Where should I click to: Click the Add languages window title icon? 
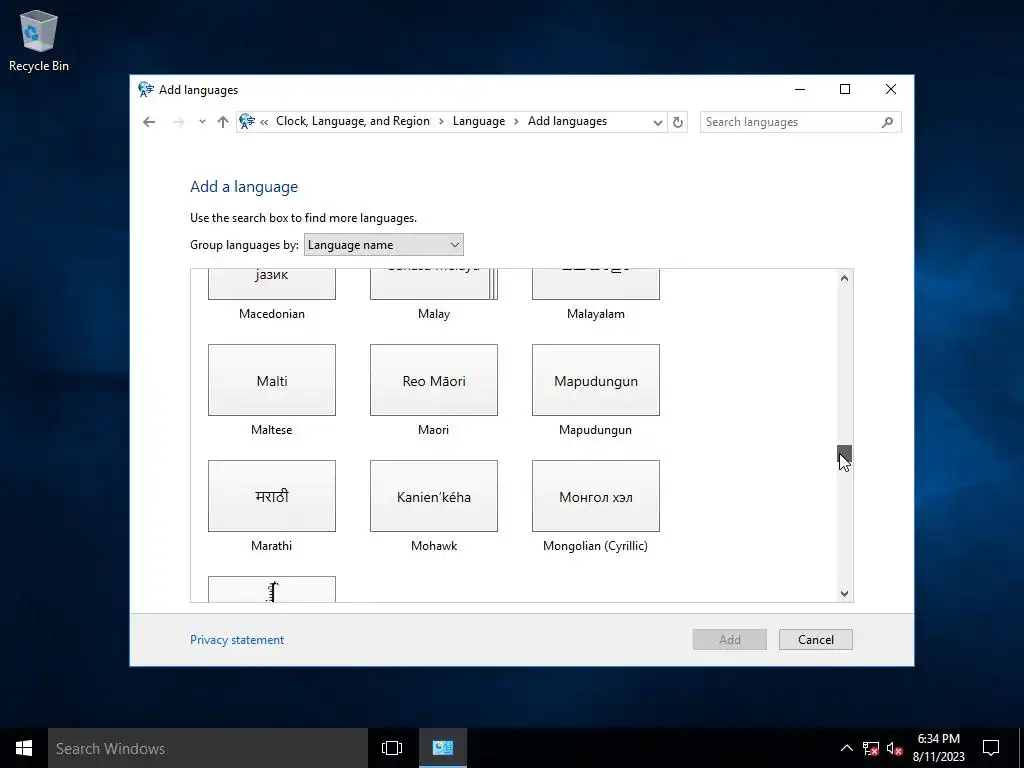146,89
